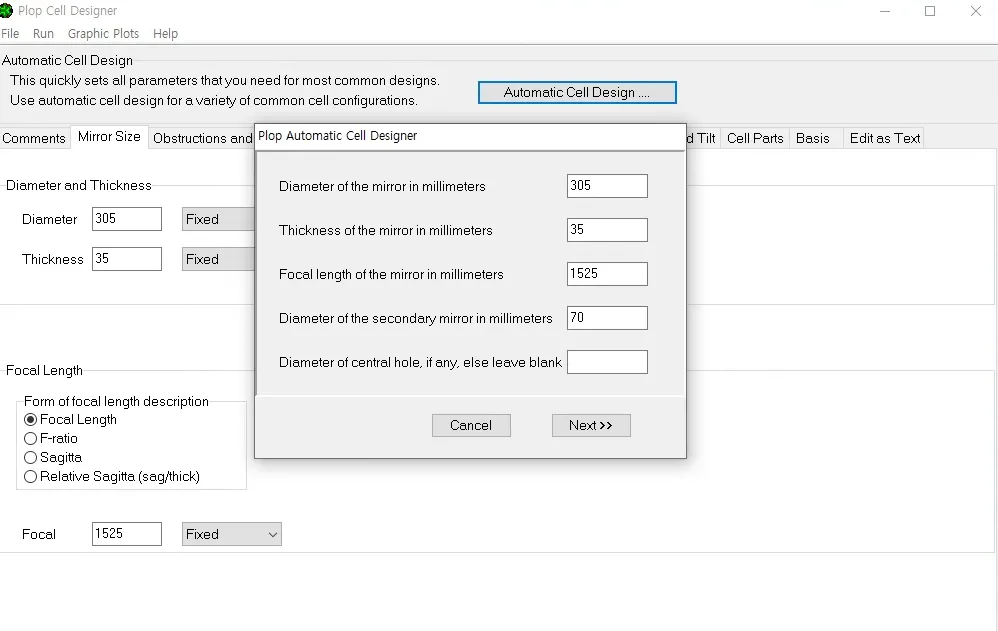This screenshot has height=631, width=998.
Task: Select Relative Sagitta (sag/thick) option
Action: point(31,477)
